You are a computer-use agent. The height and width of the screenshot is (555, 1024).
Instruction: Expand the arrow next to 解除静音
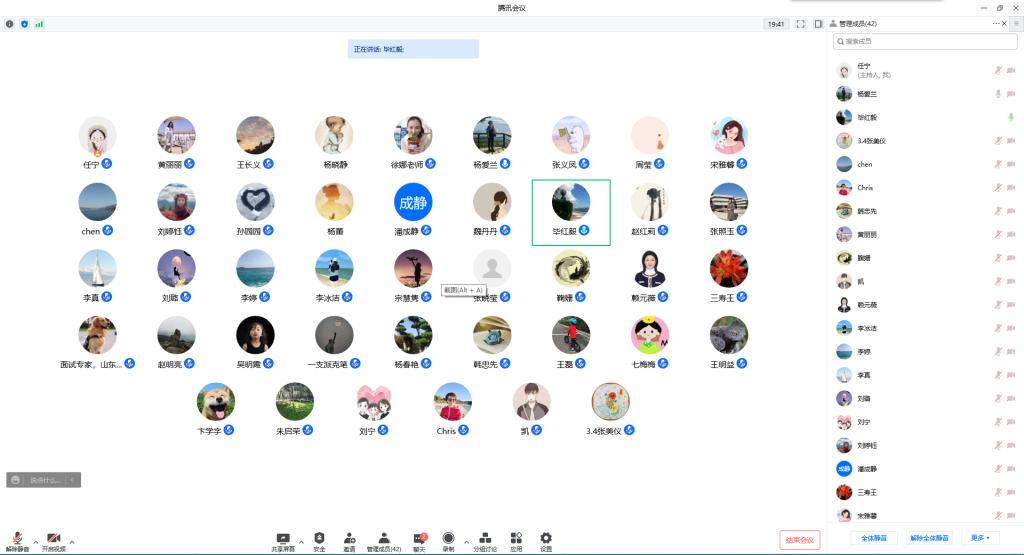(x=36, y=541)
